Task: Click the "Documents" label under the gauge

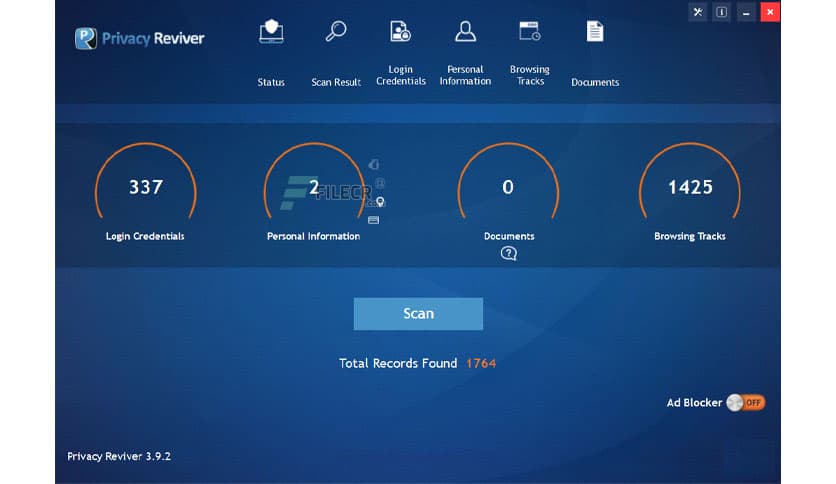Action: coord(509,236)
